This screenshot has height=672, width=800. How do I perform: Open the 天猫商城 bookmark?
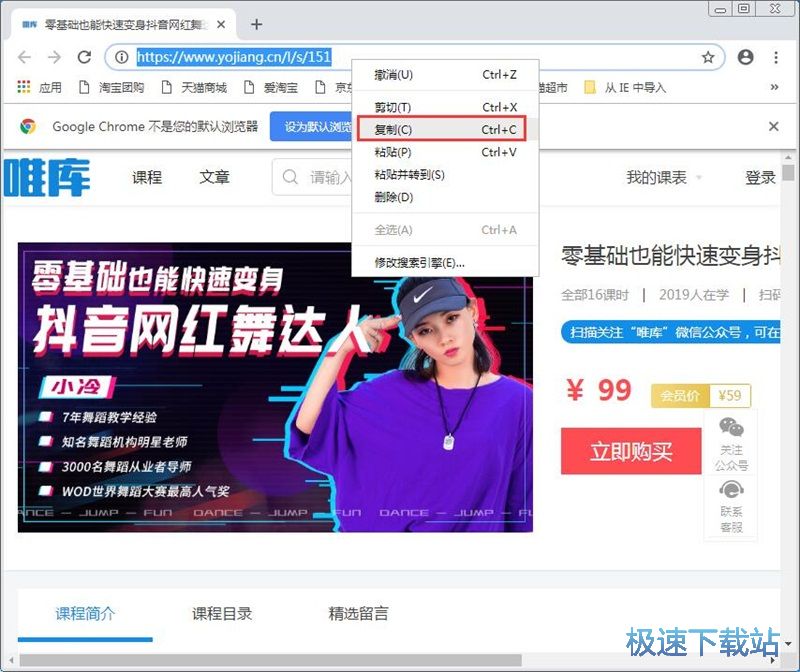pos(194,87)
